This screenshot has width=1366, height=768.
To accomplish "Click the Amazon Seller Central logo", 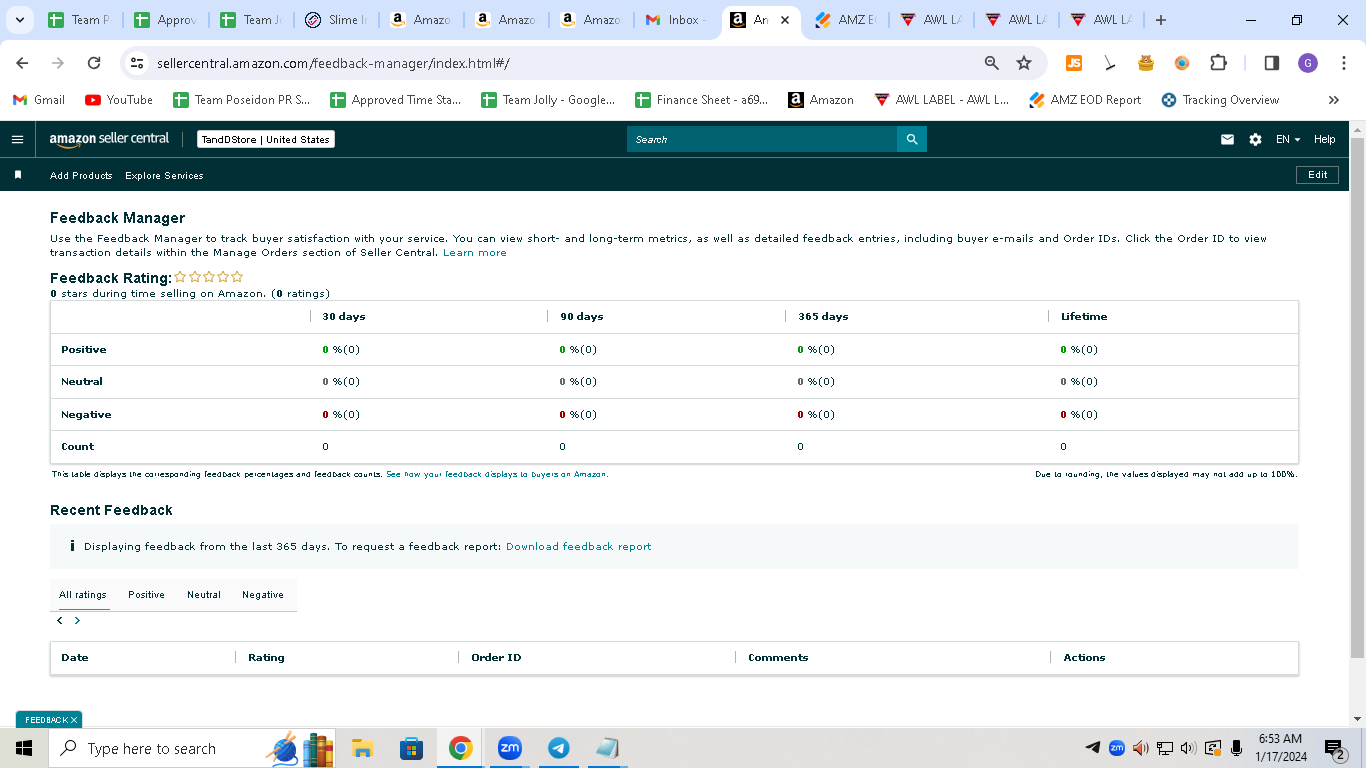I will pos(109,139).
